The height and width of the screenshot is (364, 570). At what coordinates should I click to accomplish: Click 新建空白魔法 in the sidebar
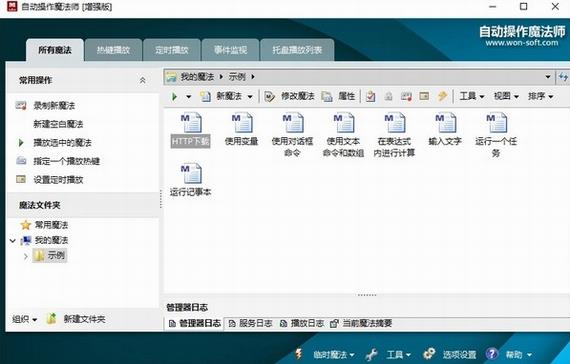pos(58,124)
